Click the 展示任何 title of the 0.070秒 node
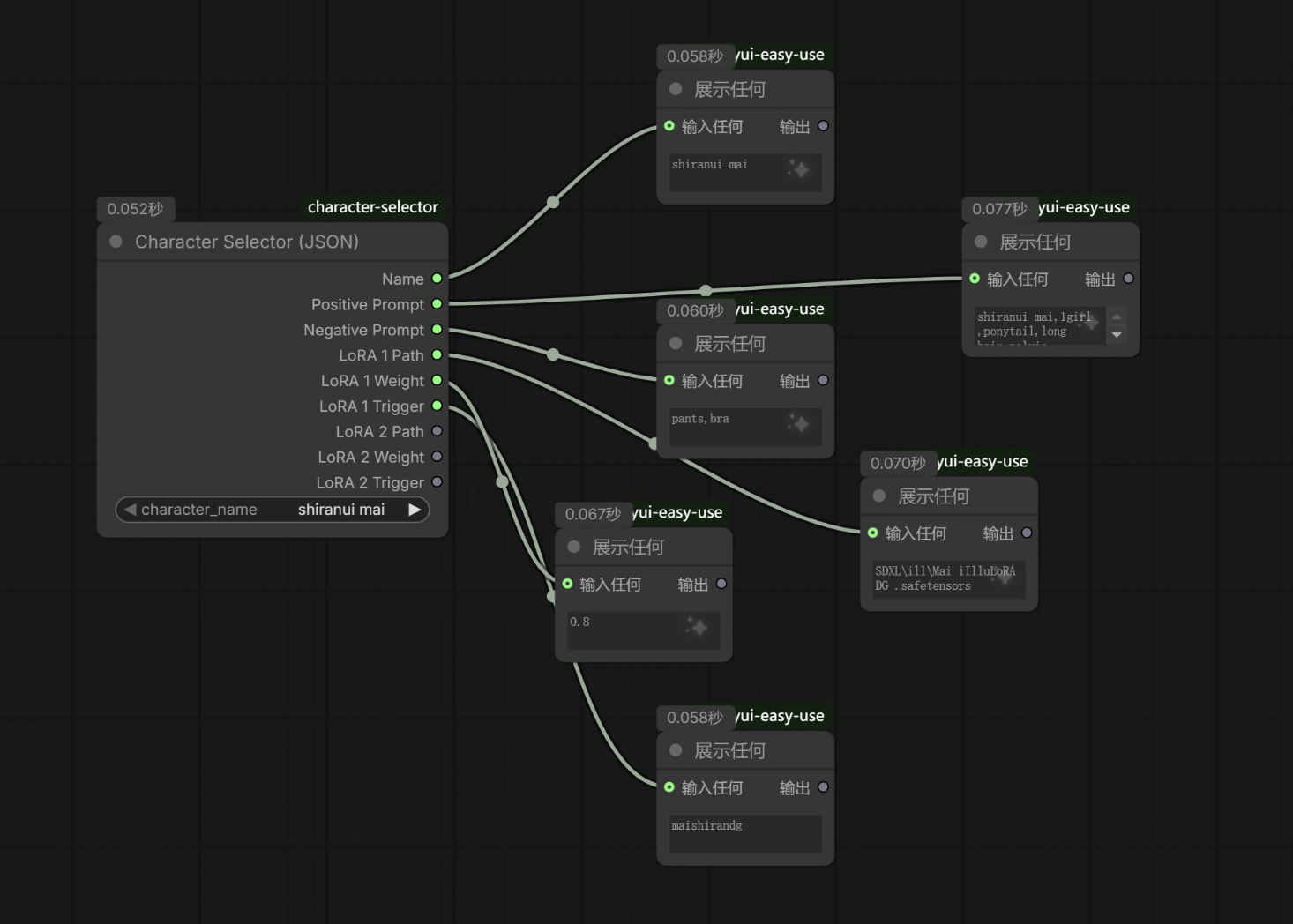 933,496
